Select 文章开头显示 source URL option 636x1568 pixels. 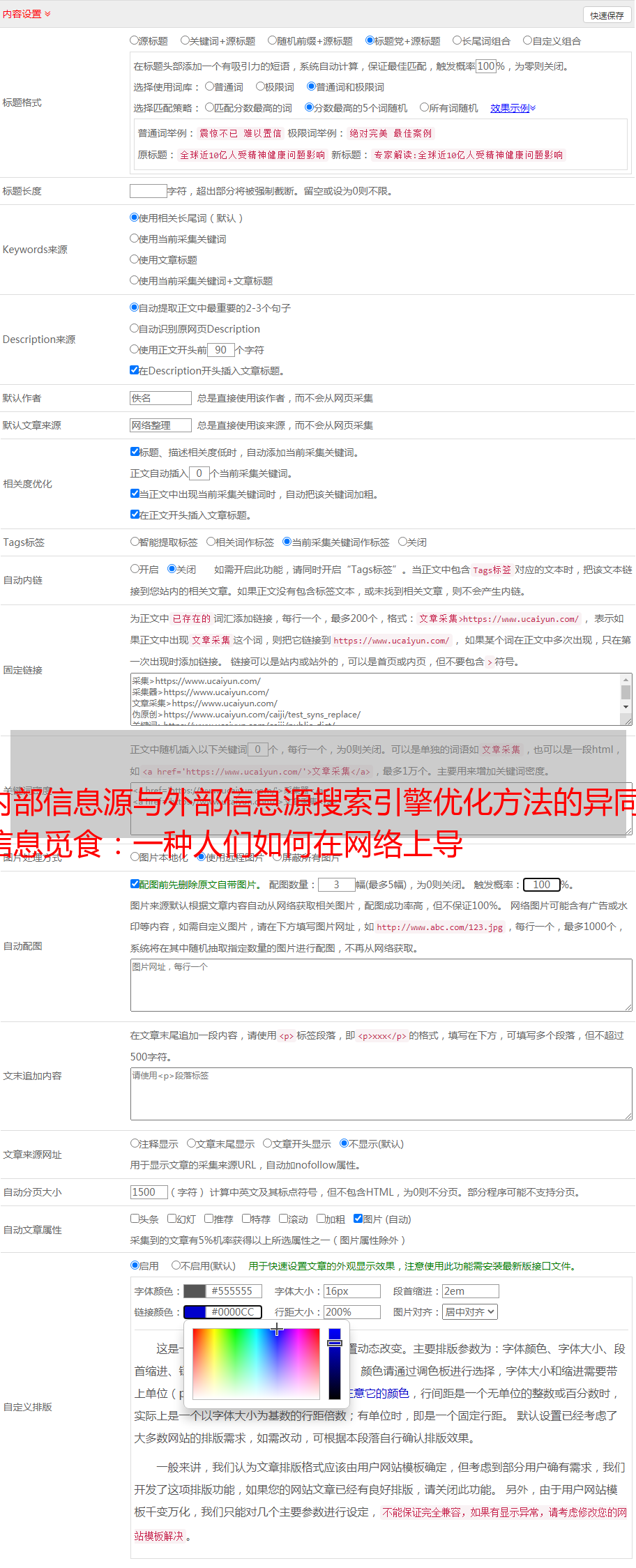point(267,1143)
